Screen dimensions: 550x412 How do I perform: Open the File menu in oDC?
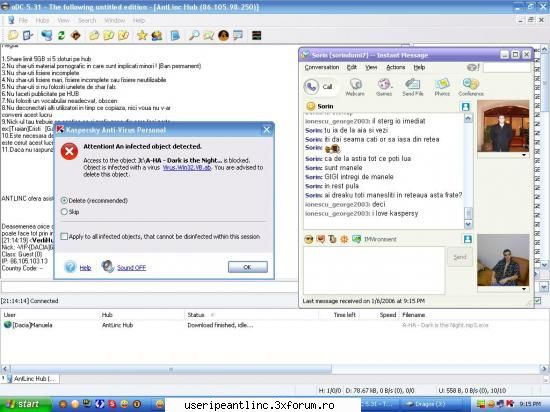tap(23, 20)
